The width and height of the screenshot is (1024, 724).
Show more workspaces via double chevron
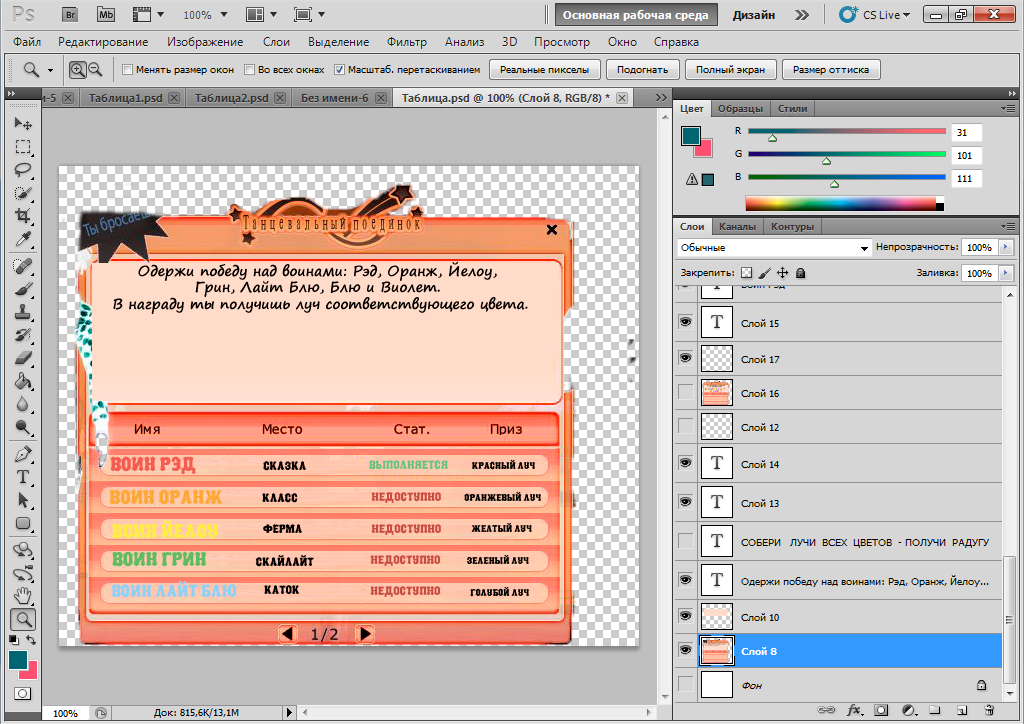[x=802, y=14]
